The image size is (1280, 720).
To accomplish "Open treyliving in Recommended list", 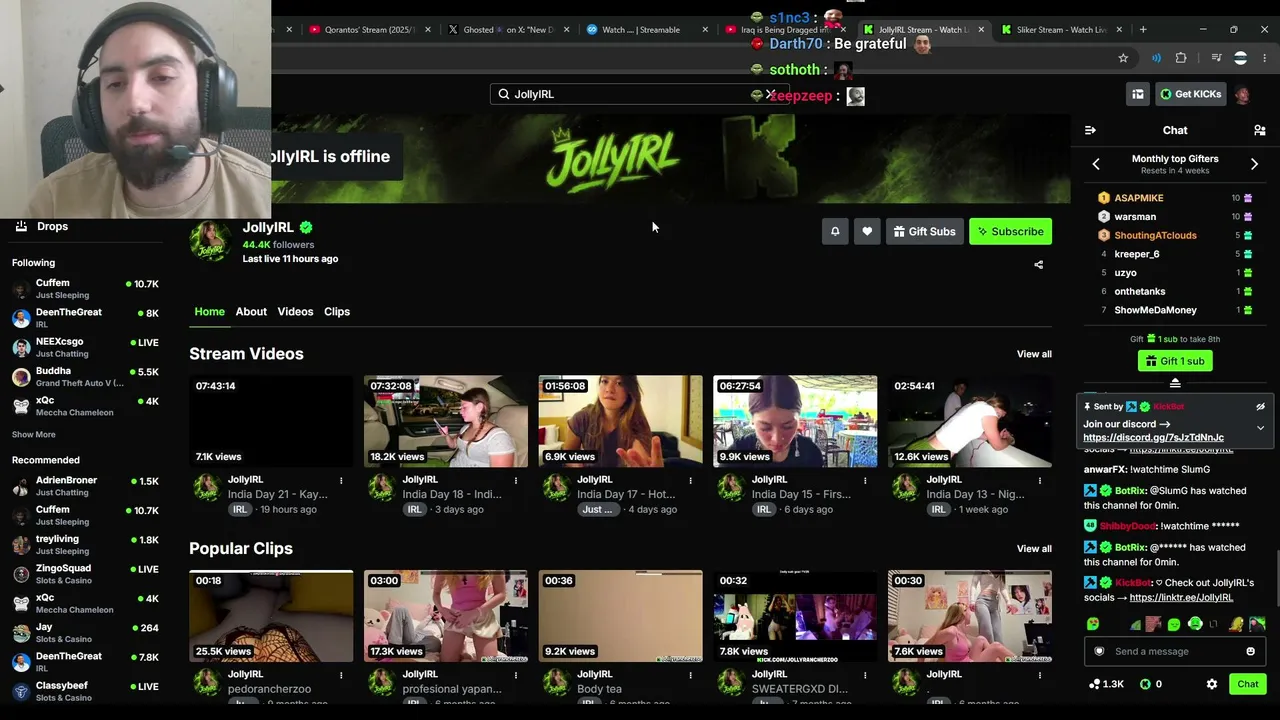I will coord(85,545).
